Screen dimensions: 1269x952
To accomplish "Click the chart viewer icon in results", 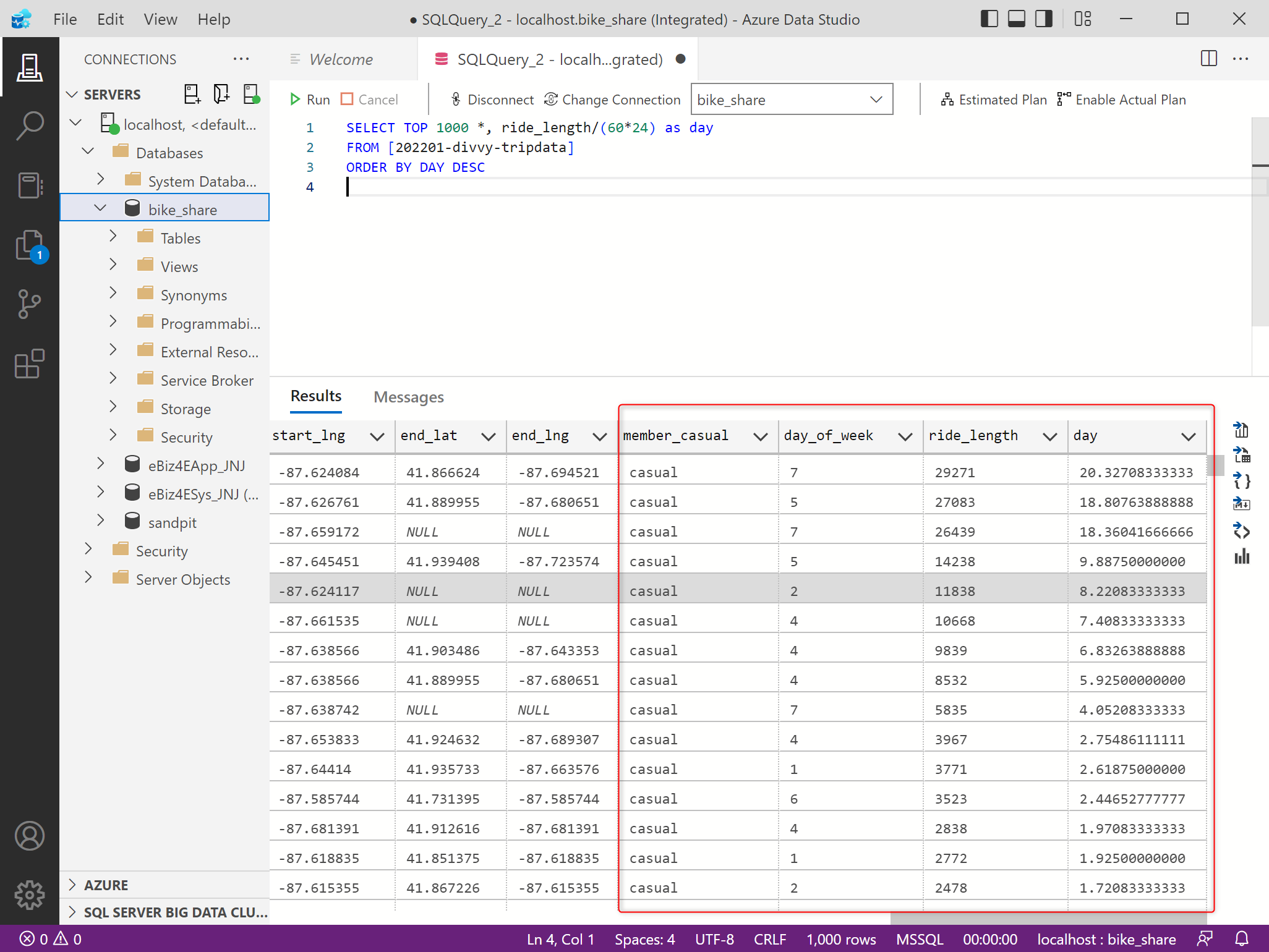I will click(x=1241, y=557).
